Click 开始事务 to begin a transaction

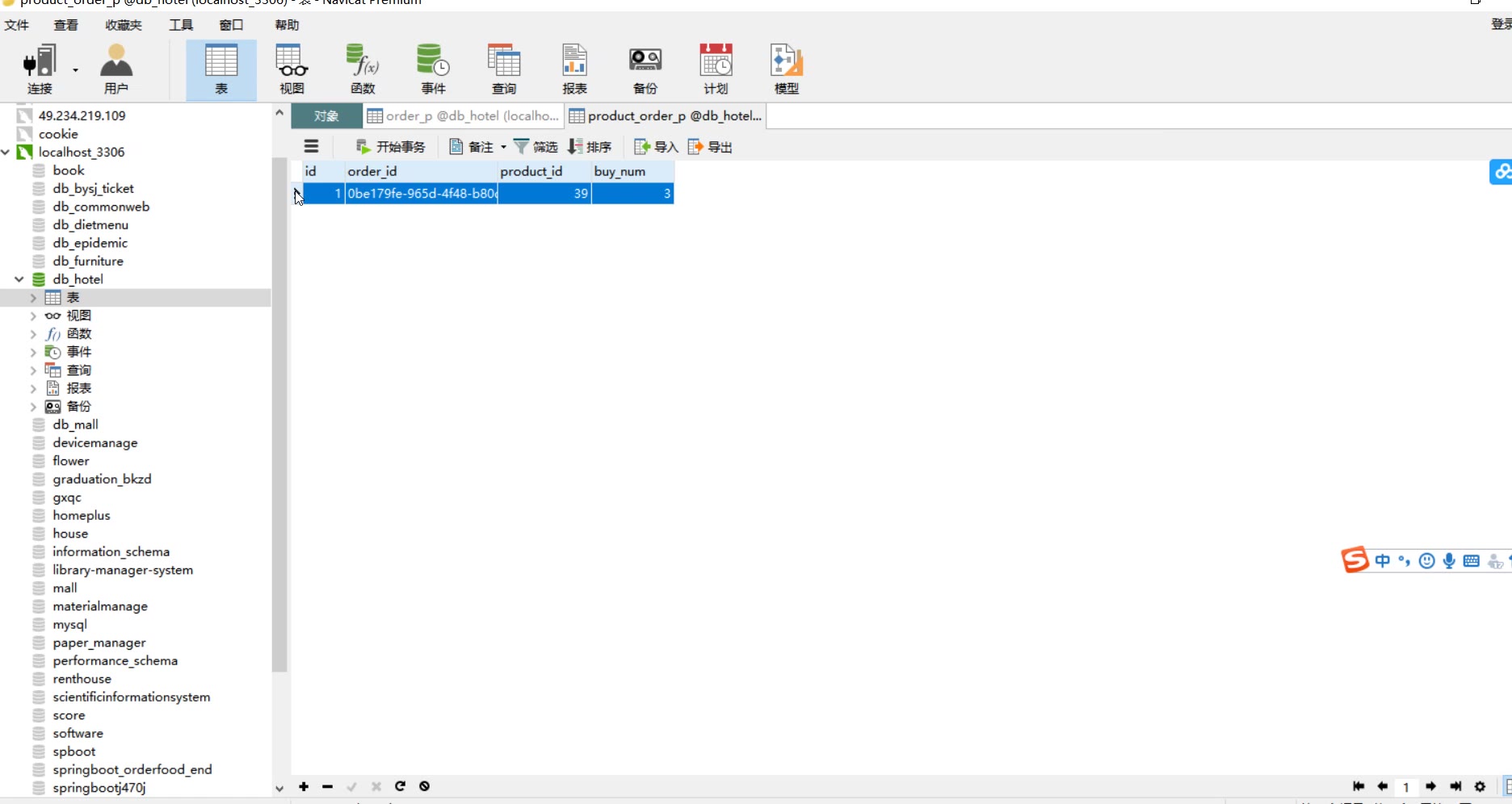click(390, 147)
